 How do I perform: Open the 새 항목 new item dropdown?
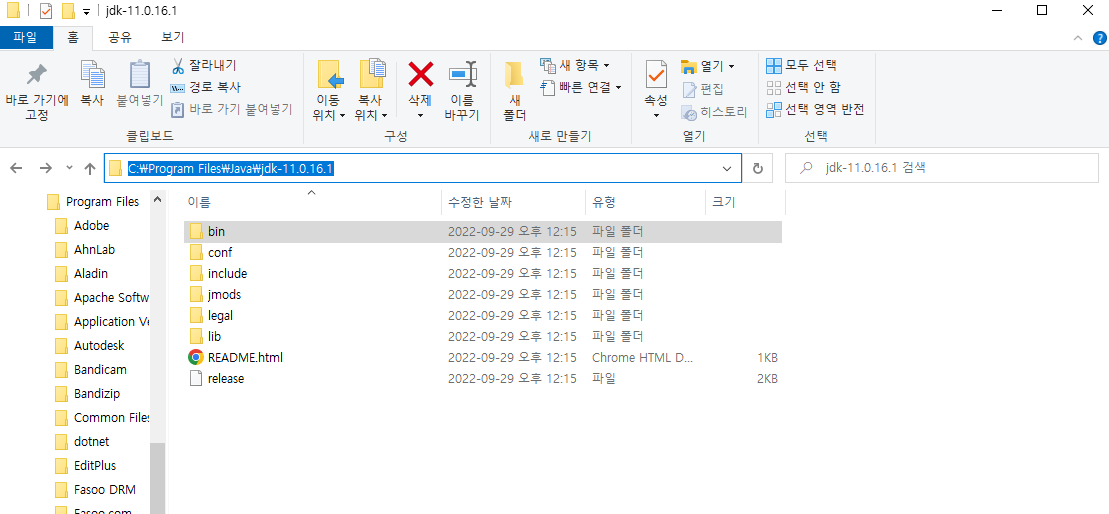coord(574,66)
